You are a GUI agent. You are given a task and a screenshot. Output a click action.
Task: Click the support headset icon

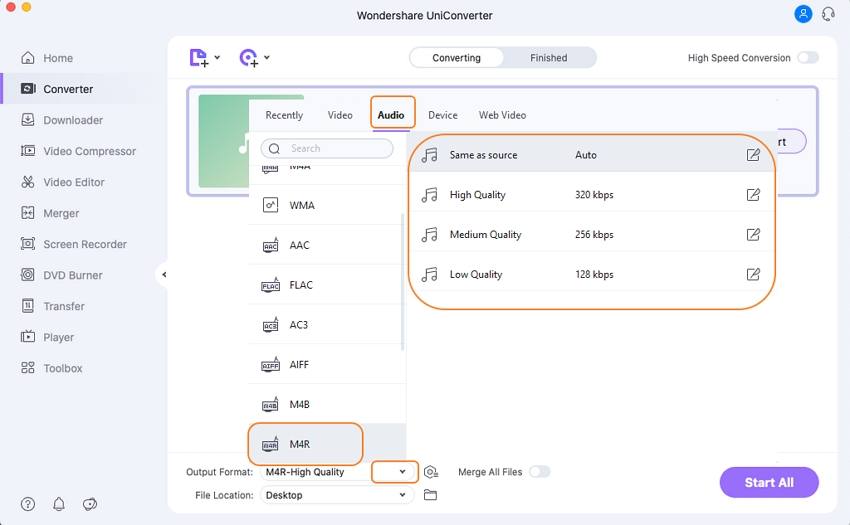[x=828, y=14]
